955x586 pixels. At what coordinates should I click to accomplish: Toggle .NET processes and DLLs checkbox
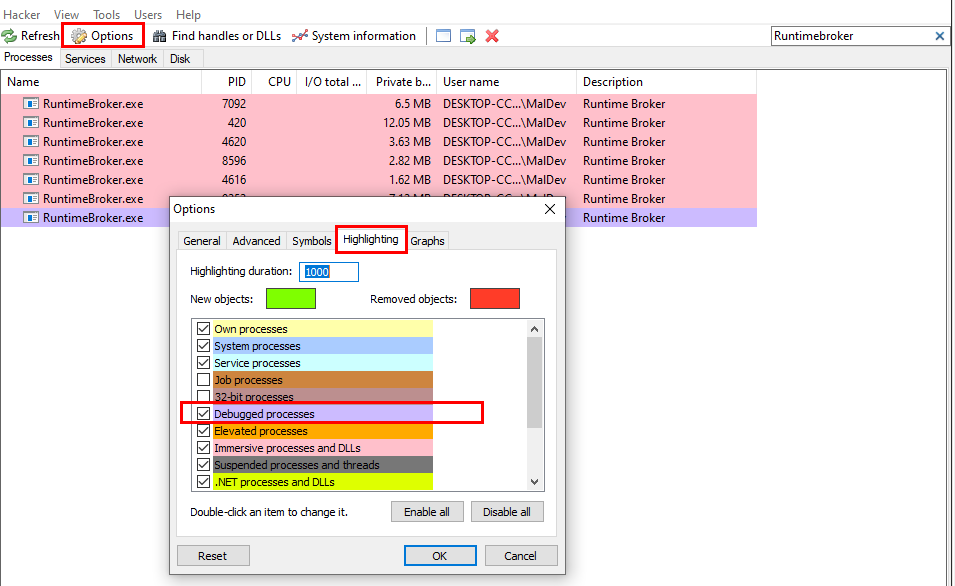(203, 482)
